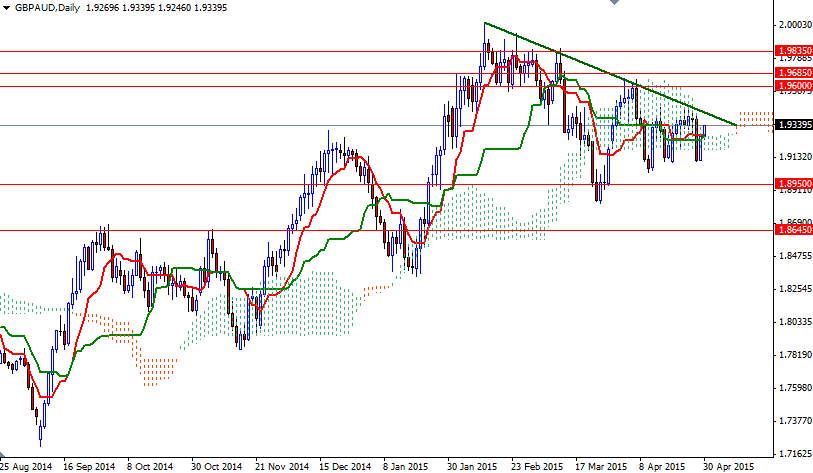Click the 1.71625 price axis value
The height and width of the screenshot is (473, 813).
pyautogui.click(x=795, y=454)
